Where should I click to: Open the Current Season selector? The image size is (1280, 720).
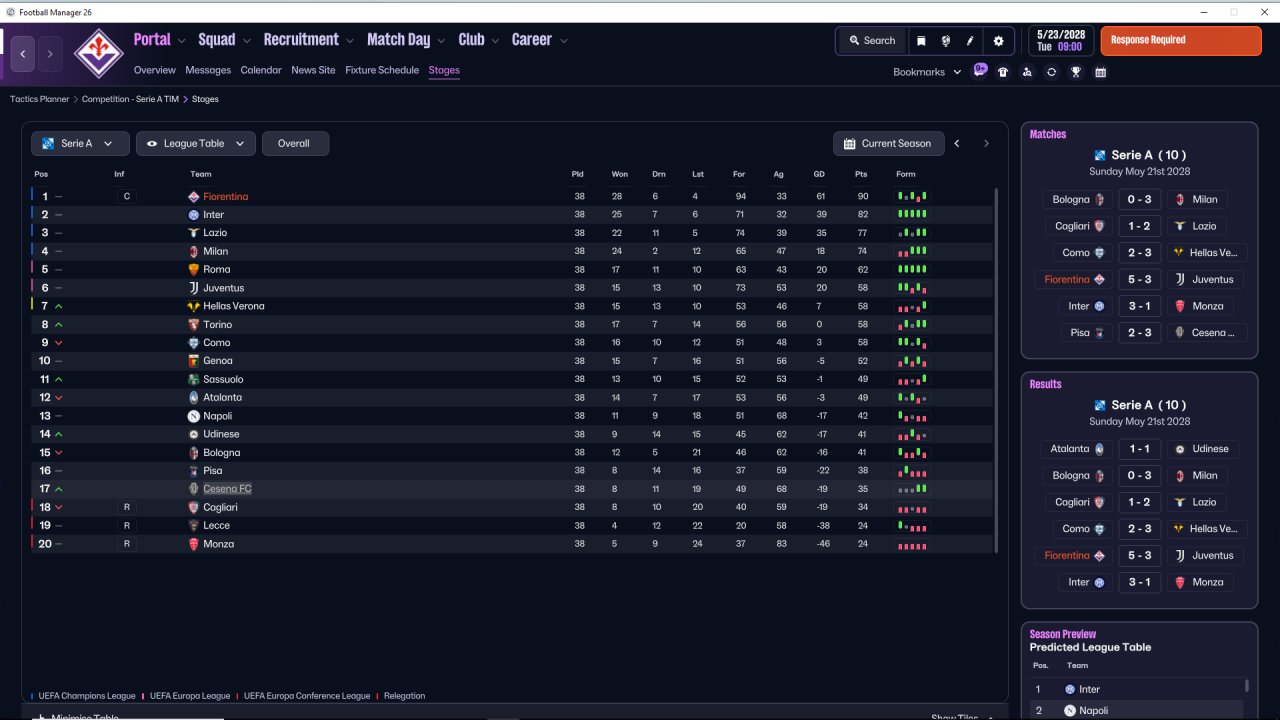pos(888,144)
